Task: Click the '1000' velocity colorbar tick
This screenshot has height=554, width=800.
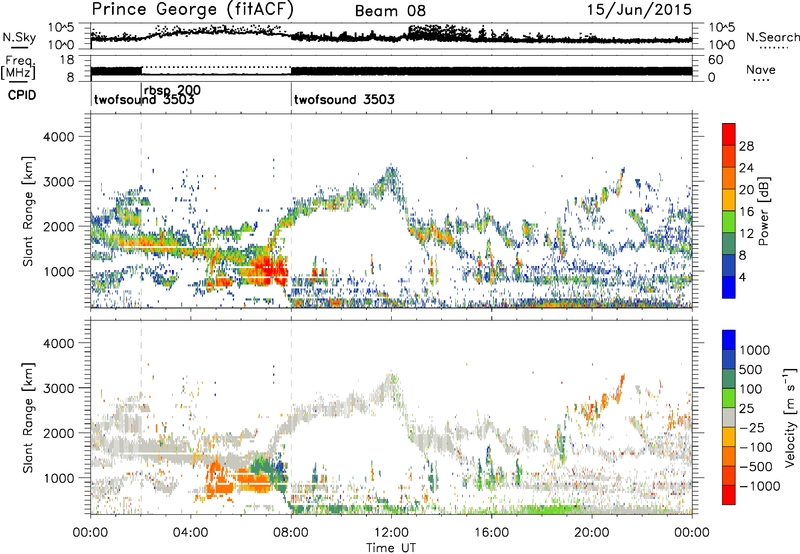Action: point(754,350)
